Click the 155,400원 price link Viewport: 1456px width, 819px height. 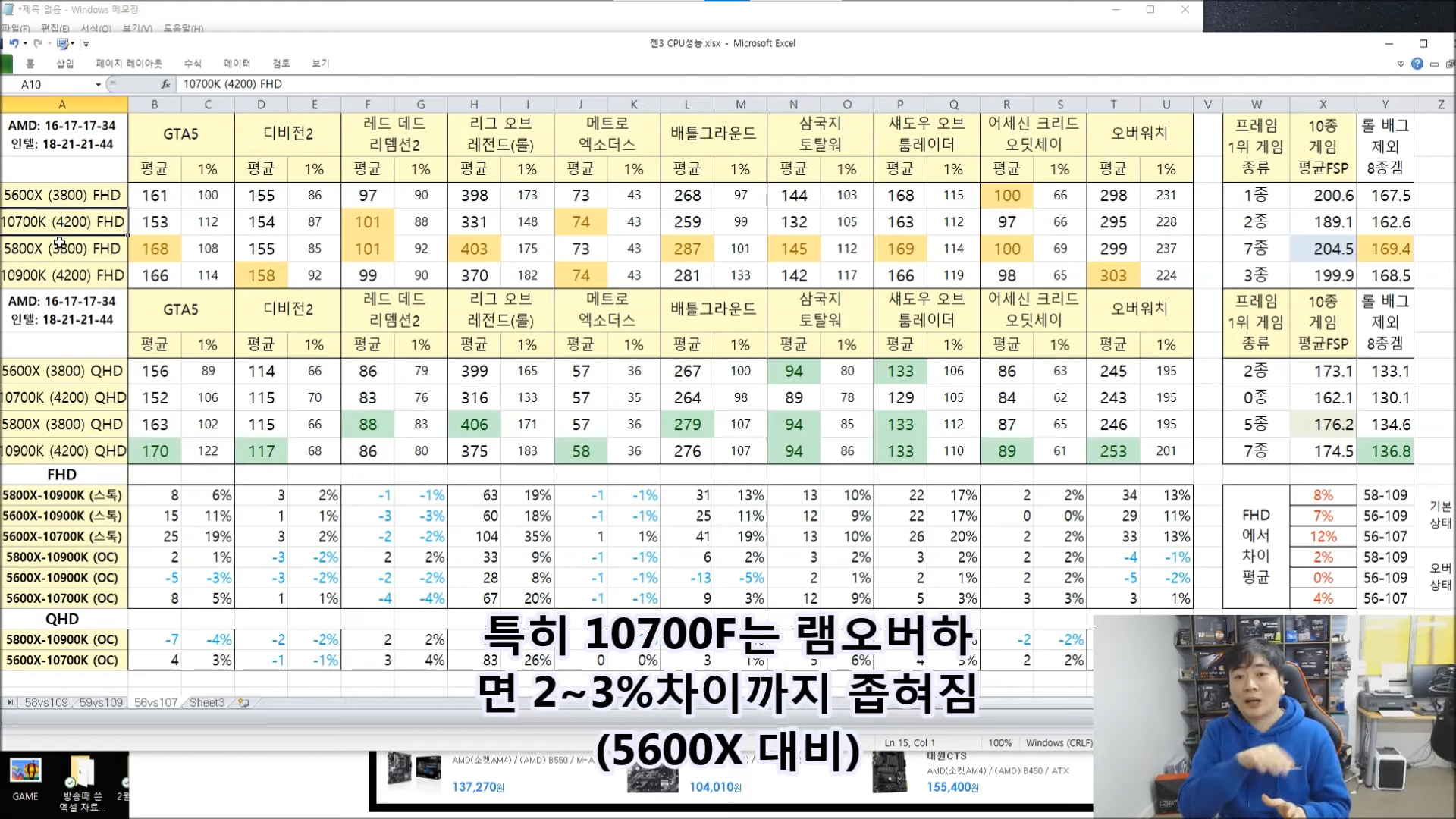pyautogui.click(x=952, y=787)
